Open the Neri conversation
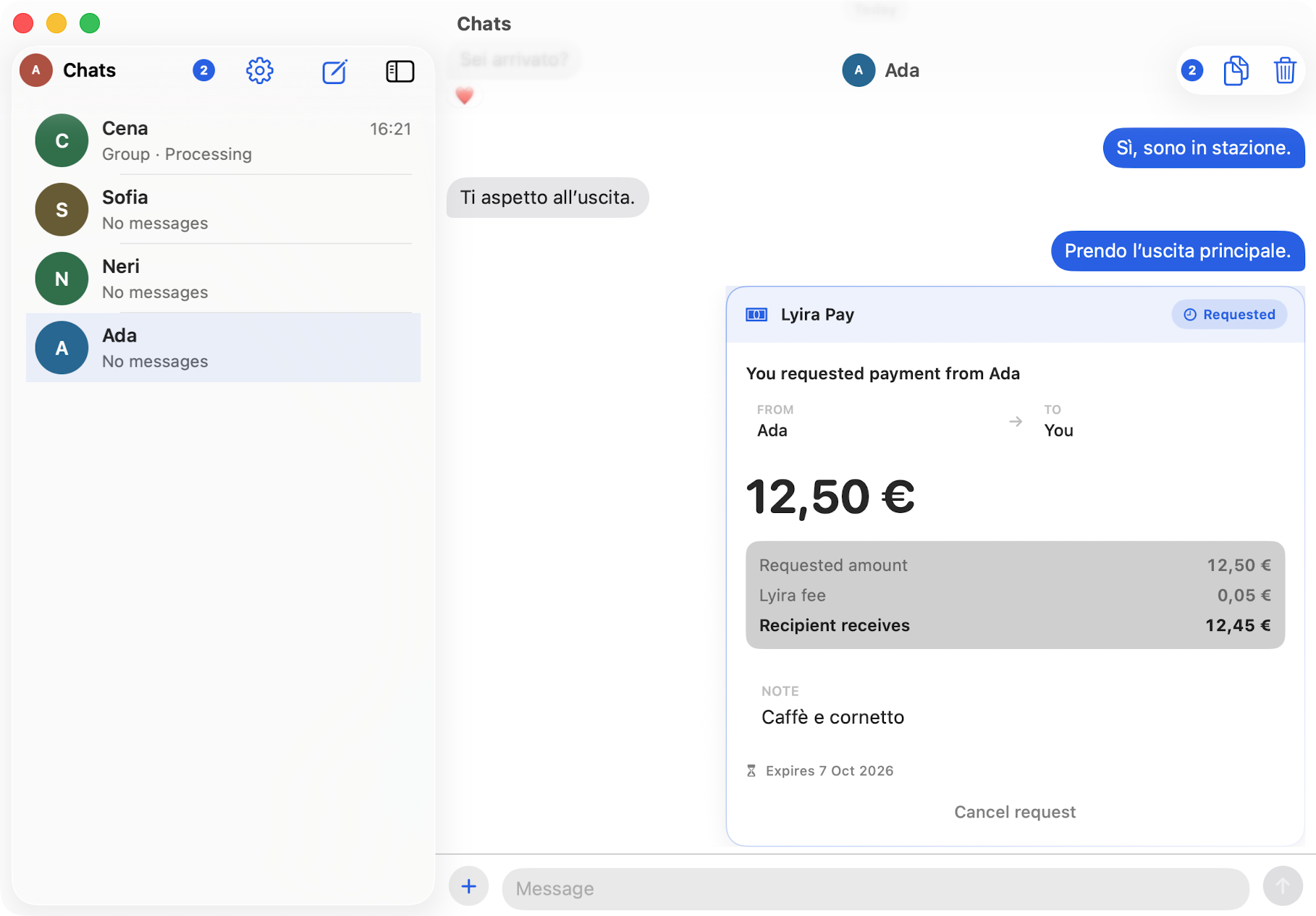The image size is (1316, 916). (223, 279)
